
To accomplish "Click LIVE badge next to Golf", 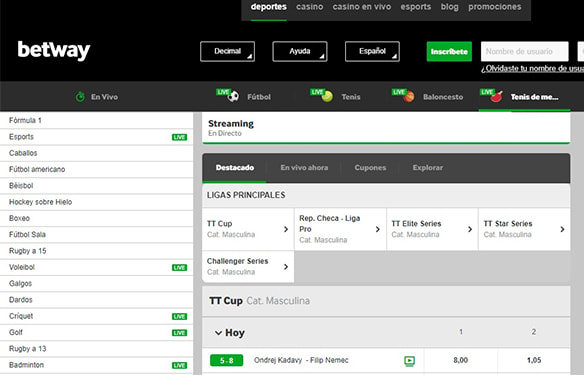I will click(180, 333).
